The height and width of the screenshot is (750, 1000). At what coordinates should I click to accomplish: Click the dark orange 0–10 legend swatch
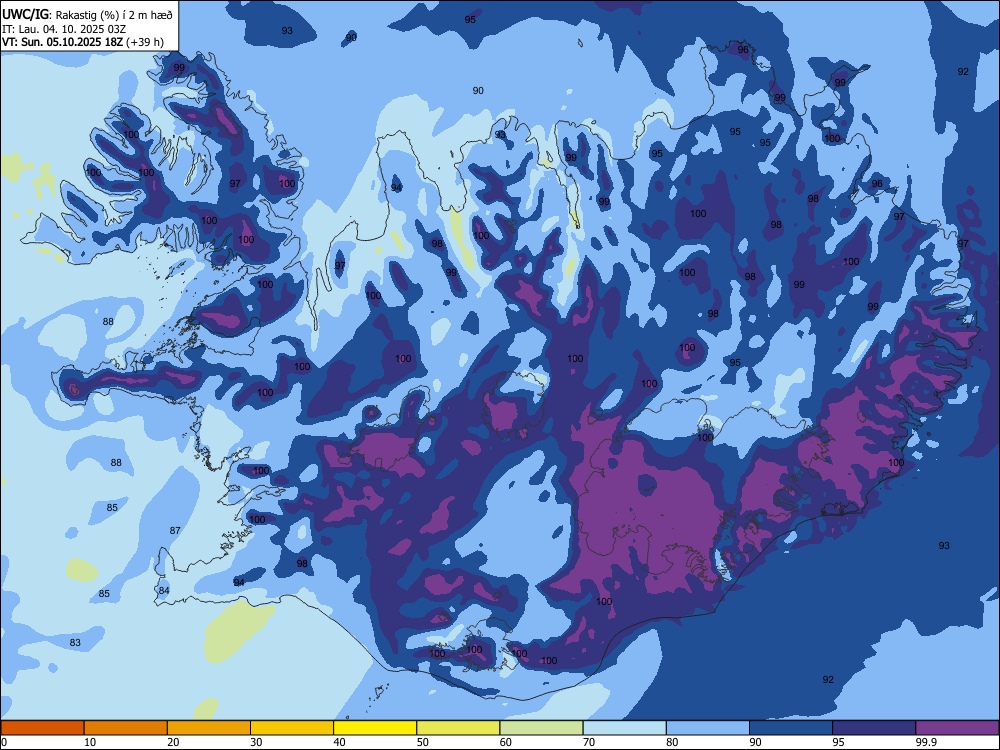pyautogui.click(x=42, y=728)
